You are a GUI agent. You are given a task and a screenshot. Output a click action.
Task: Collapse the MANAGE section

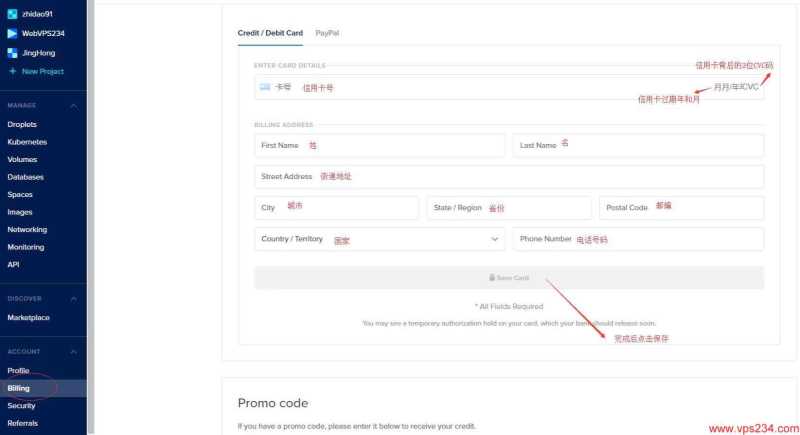[73, 106]
